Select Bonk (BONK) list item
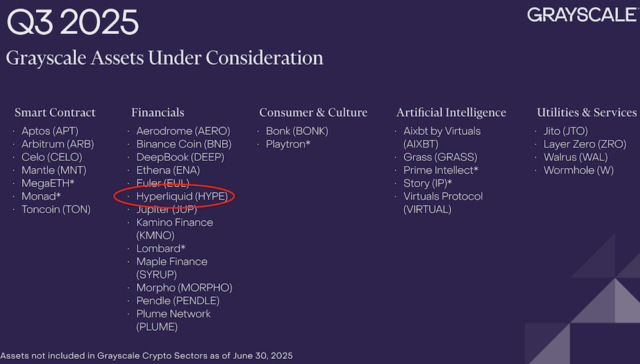640x364 pixels. pyautogui.click(x=297, y=131)
